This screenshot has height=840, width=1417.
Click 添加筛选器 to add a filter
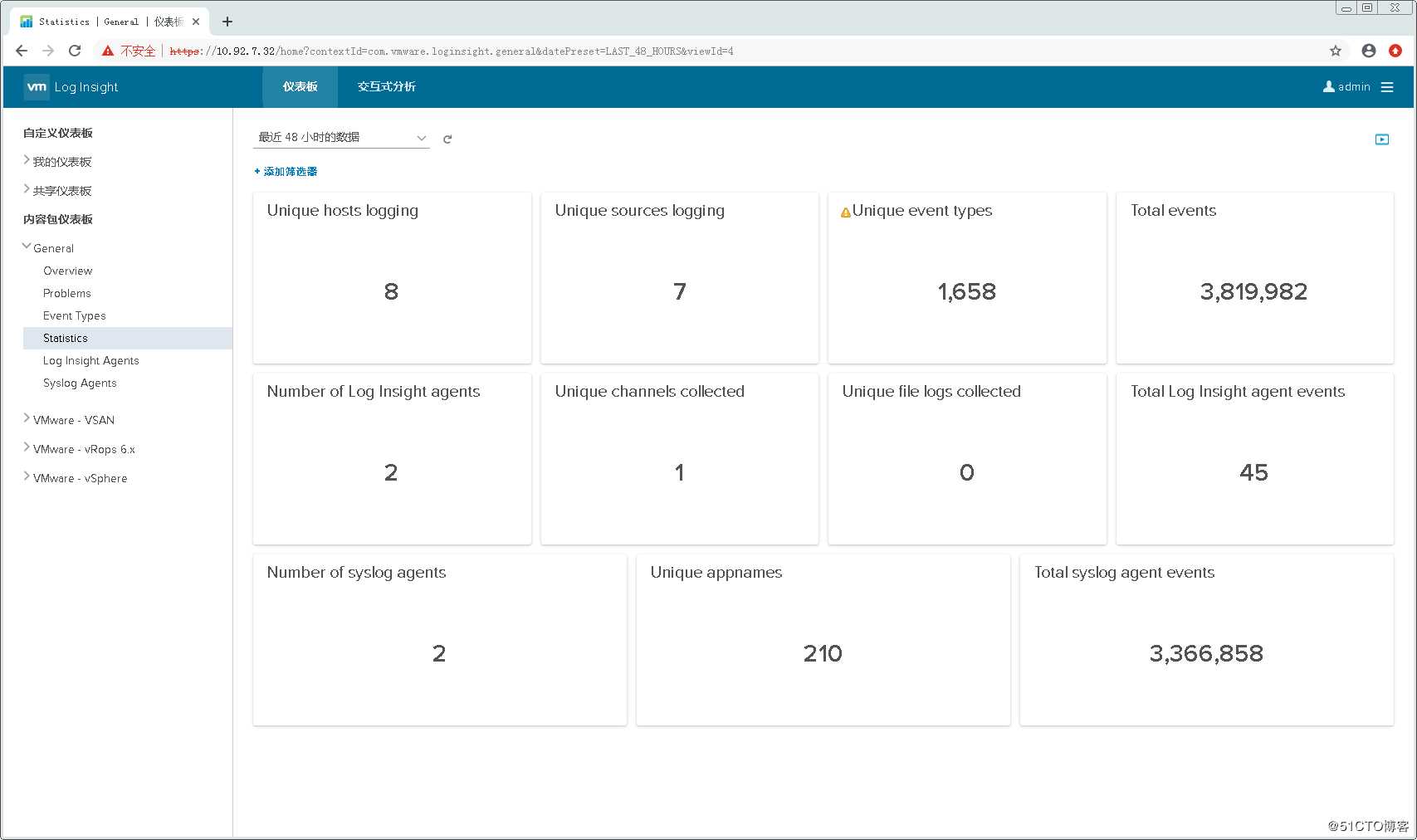click(x=286, y=172)
